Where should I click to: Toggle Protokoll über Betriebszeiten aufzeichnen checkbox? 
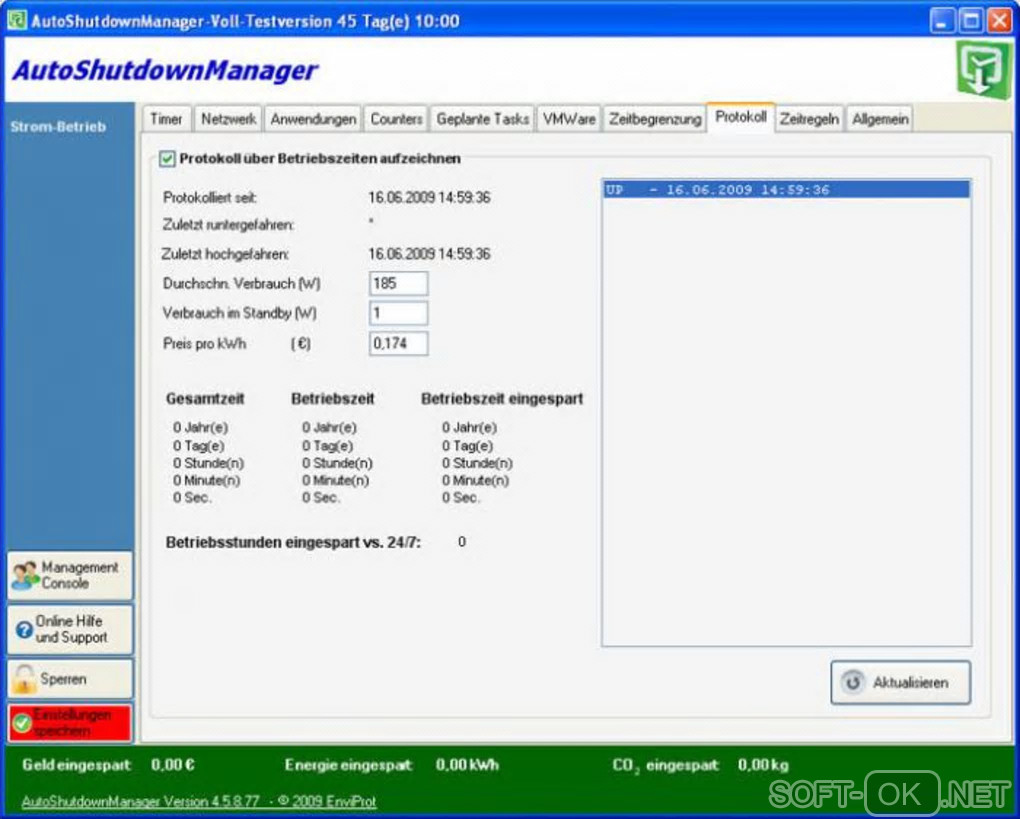click(x=167, y=159)
